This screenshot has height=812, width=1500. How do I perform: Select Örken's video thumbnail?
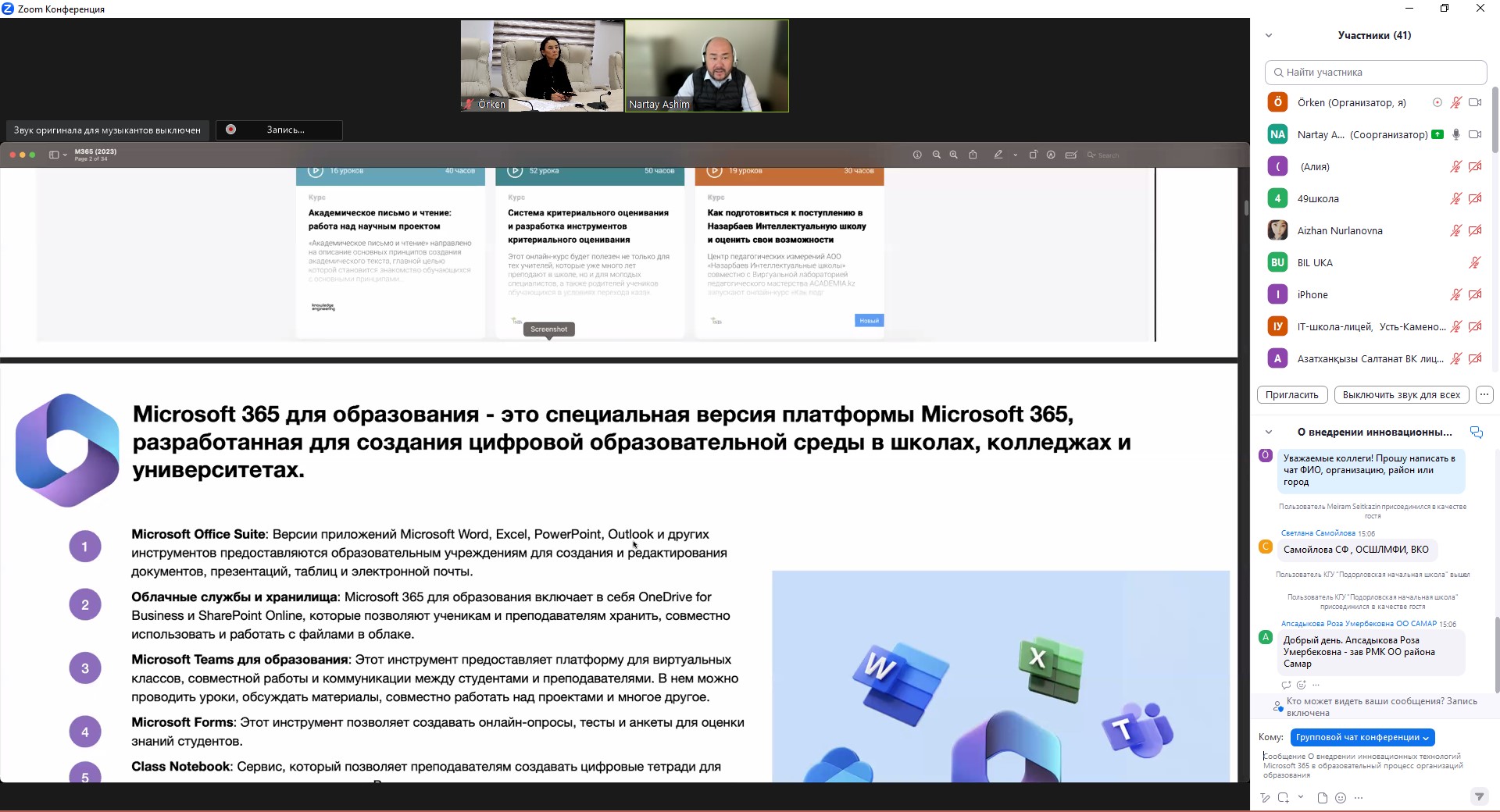click(542, 66)
